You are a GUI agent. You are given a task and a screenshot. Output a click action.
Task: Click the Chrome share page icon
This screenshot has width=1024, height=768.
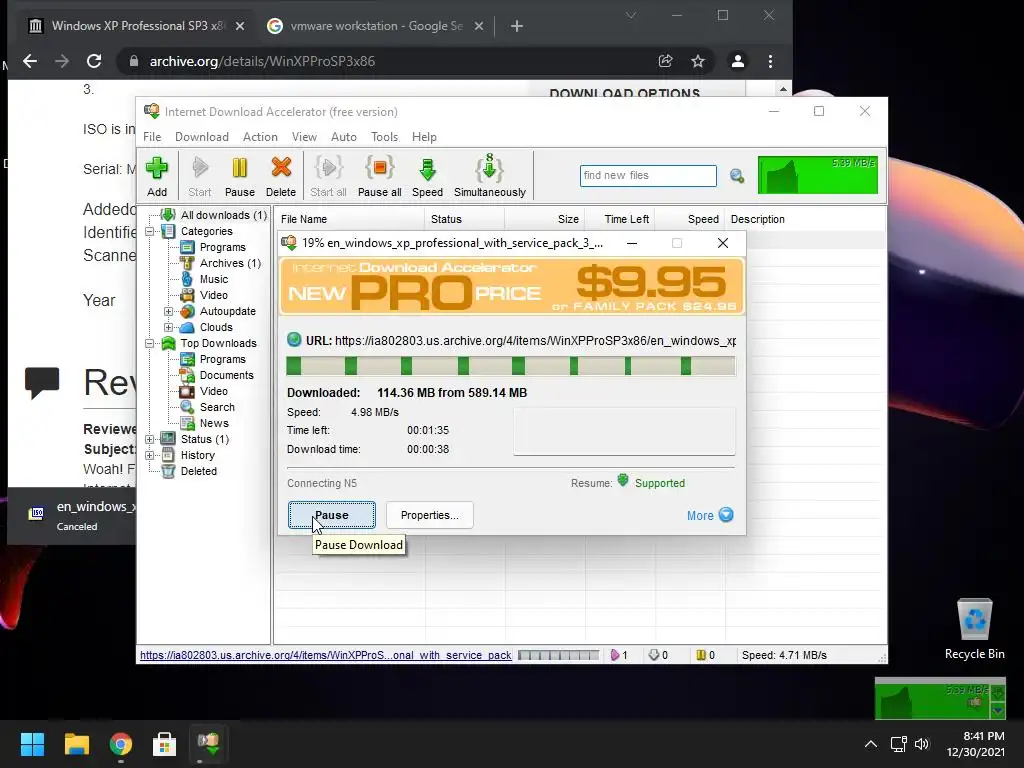tap(665, 61)
